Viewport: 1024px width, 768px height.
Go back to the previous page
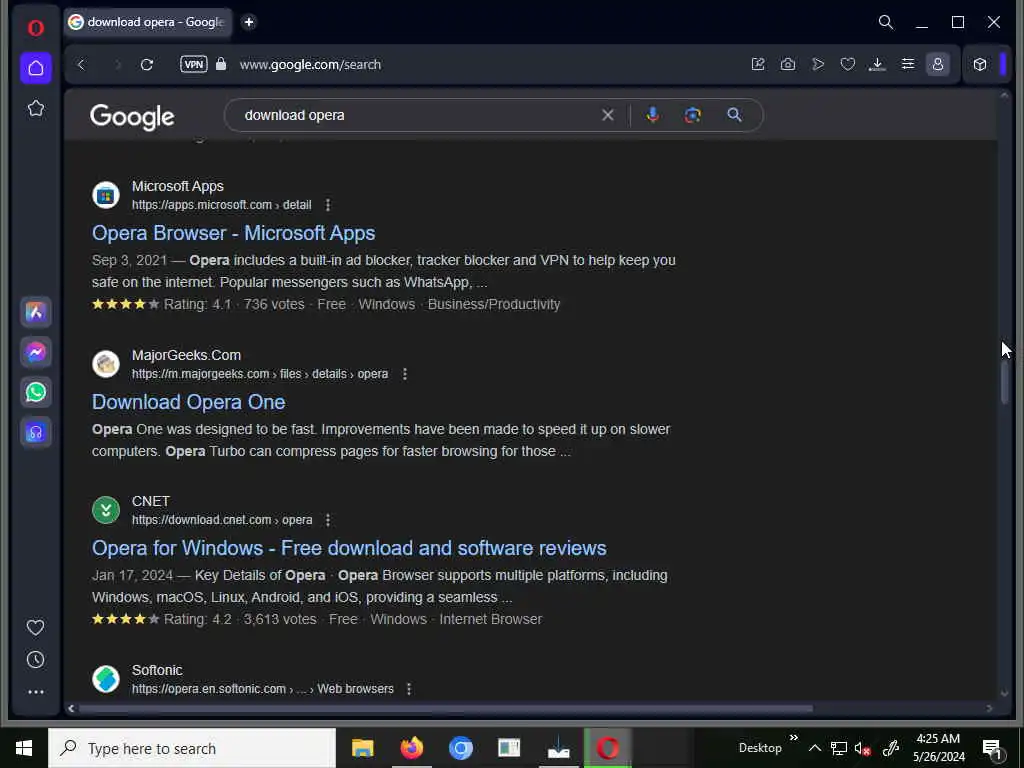click(x=81, y=65)
